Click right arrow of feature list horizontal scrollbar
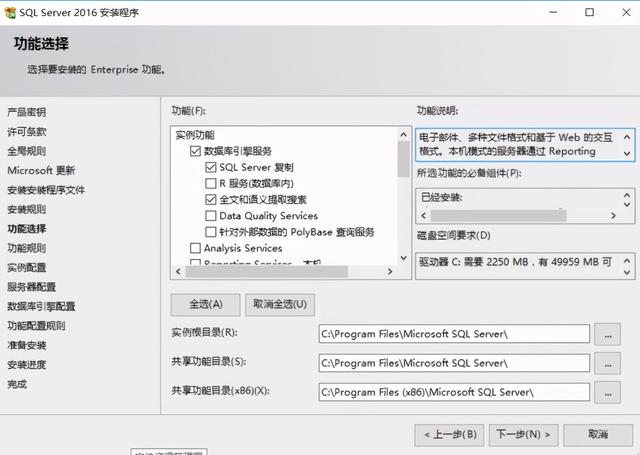Screen dimensions: 640x455 [390, 271]
